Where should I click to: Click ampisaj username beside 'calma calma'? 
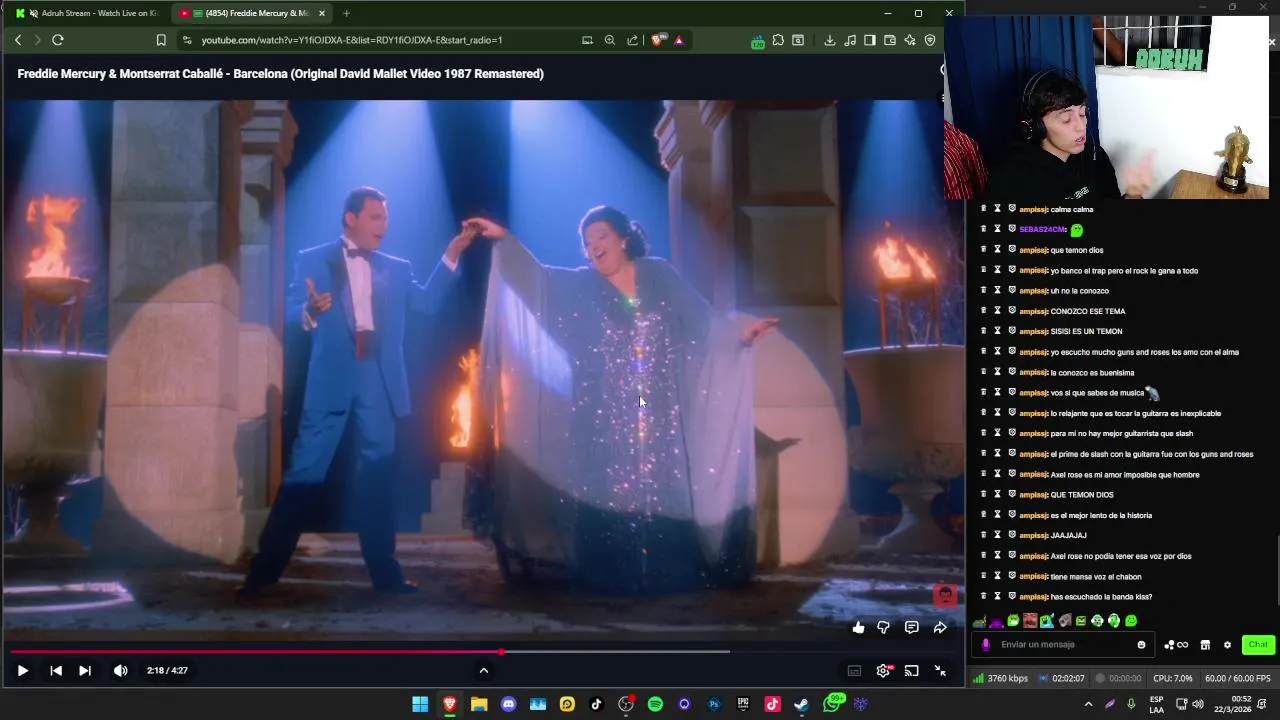(x=1034, y=210)
